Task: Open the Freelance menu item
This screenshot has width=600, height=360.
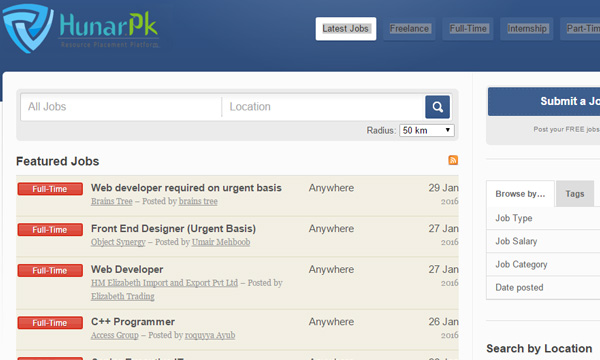Action: pyautogui.click(x=409, y=29)
